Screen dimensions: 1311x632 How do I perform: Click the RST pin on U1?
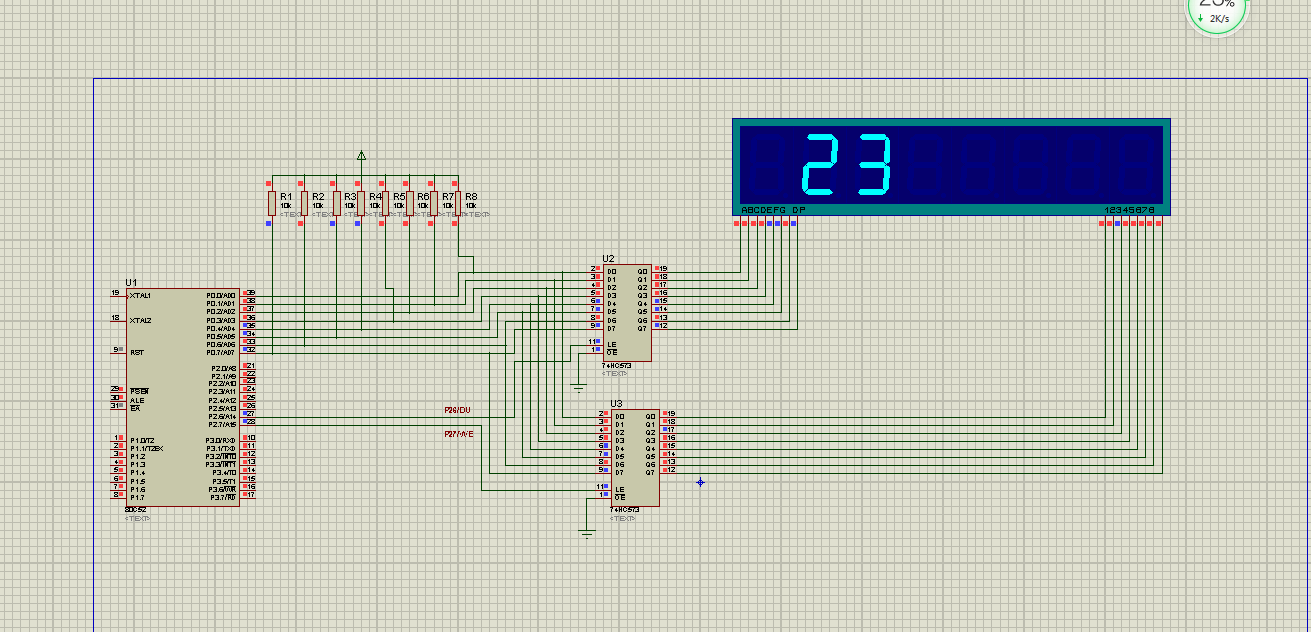pyautogui.click(x=136, y=352)
